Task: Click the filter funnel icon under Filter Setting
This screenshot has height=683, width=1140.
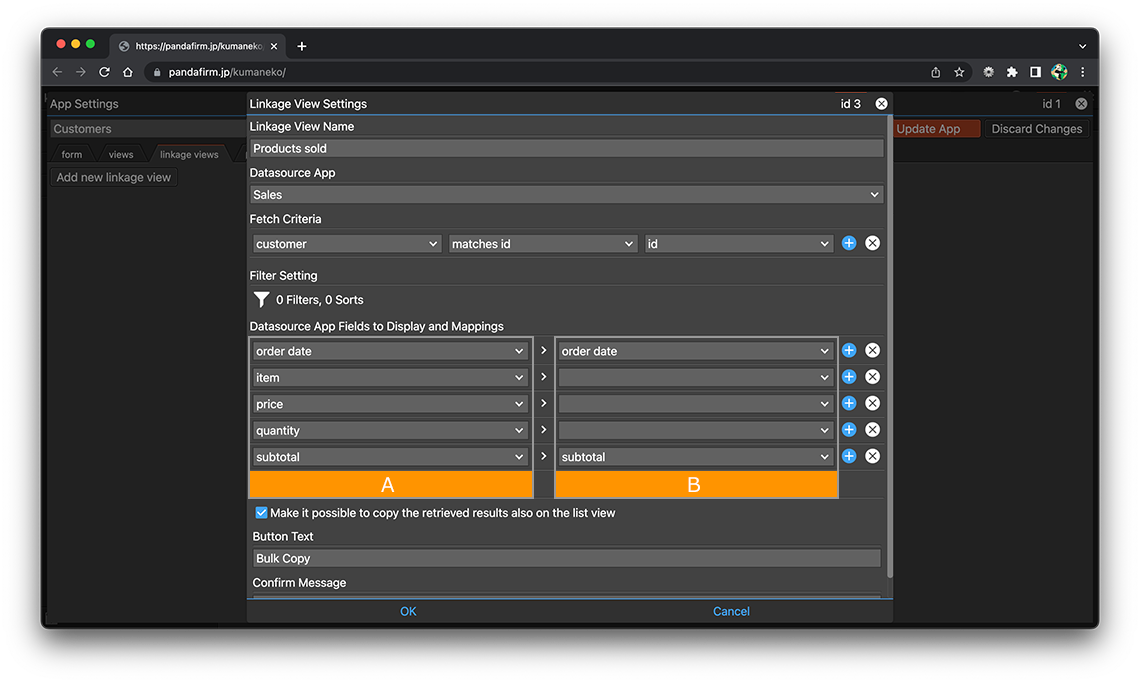Action: [x=262, y=299]
